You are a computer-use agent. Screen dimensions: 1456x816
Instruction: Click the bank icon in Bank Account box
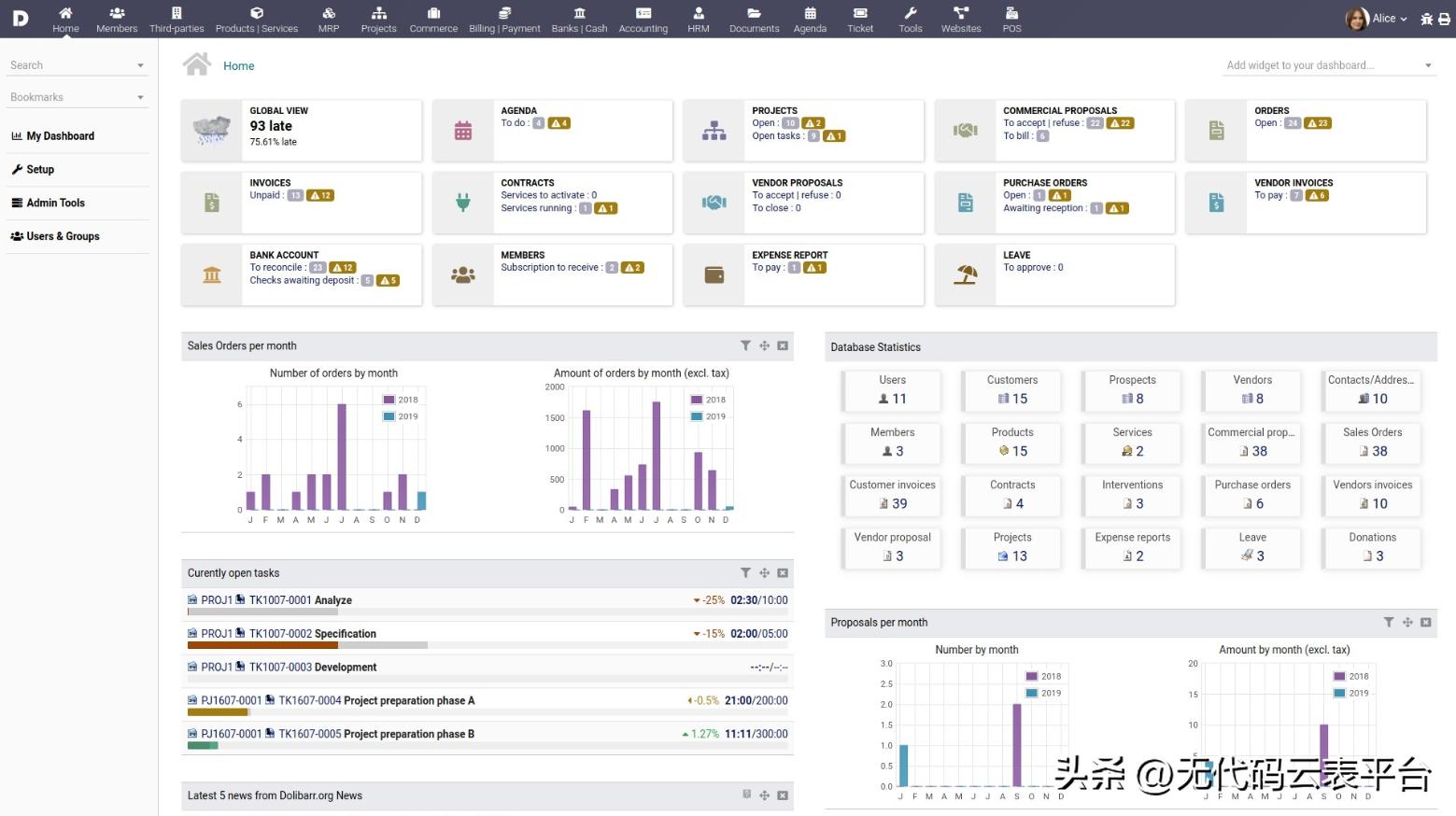(212, 275)
